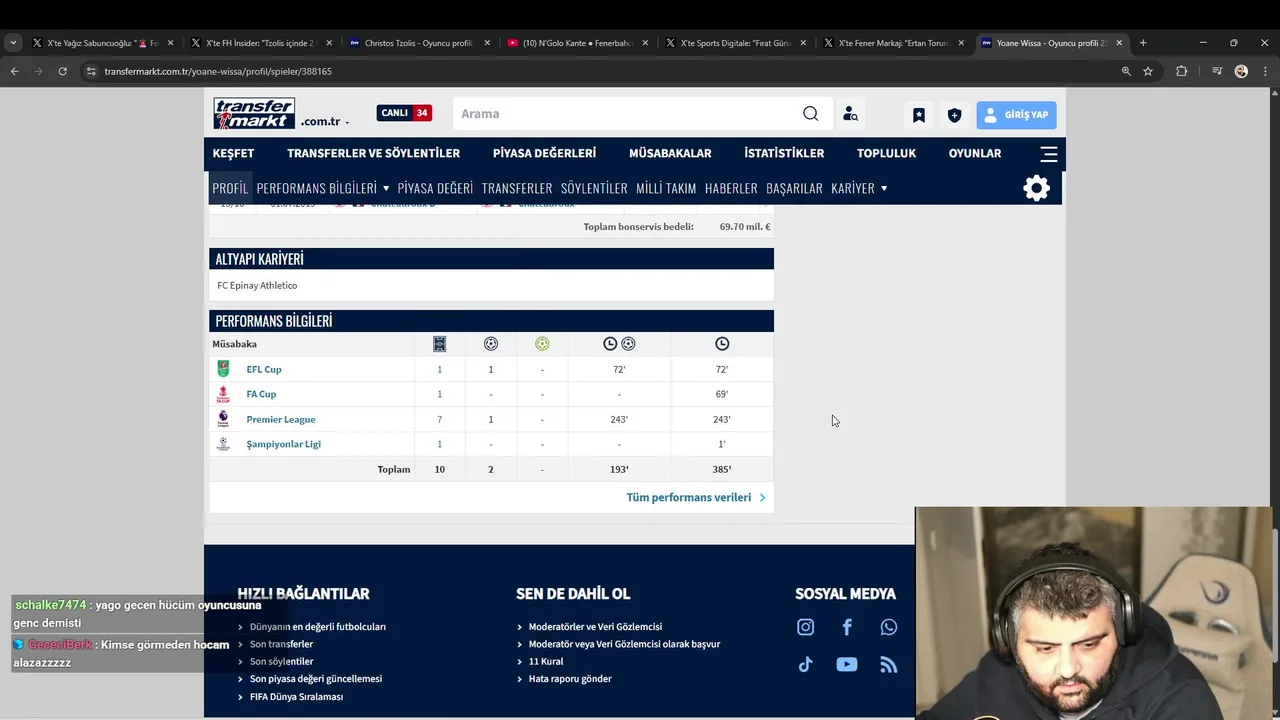The height and width of the screenshot is (720, 1280).
Task: Select the Haberler sub-tab
Action: coord(731,188)
